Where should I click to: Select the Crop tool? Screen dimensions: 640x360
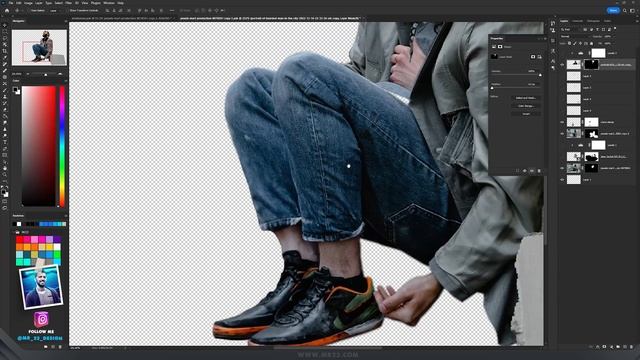[5, 51]
